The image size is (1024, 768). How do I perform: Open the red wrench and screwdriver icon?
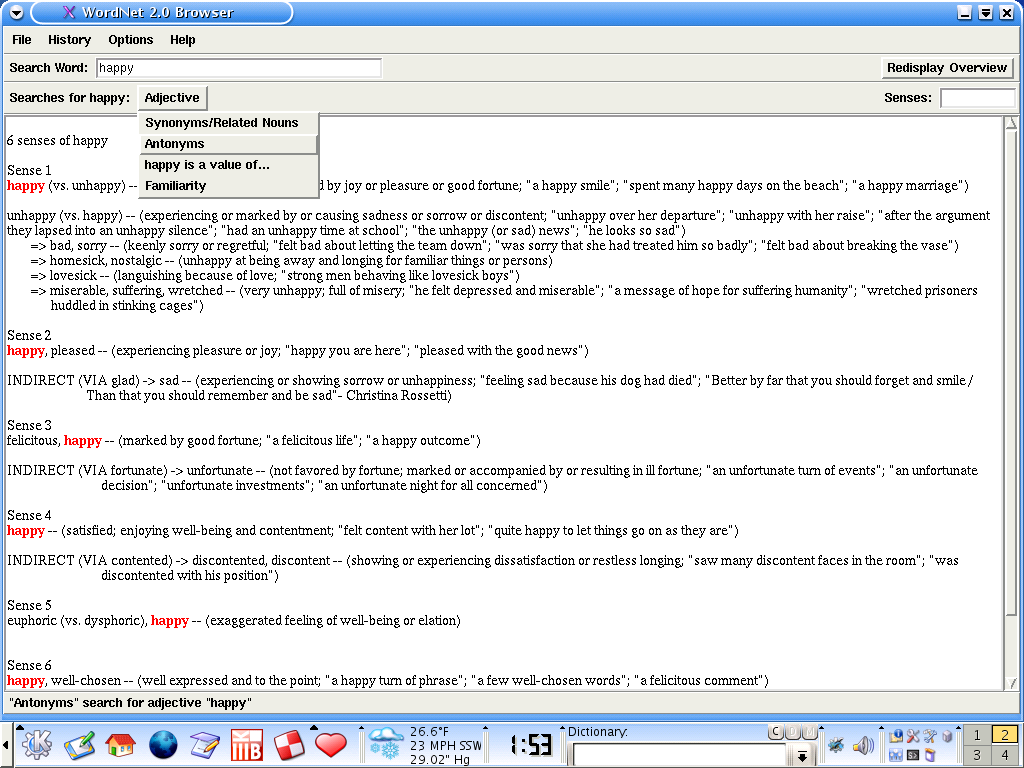(913, 737)
